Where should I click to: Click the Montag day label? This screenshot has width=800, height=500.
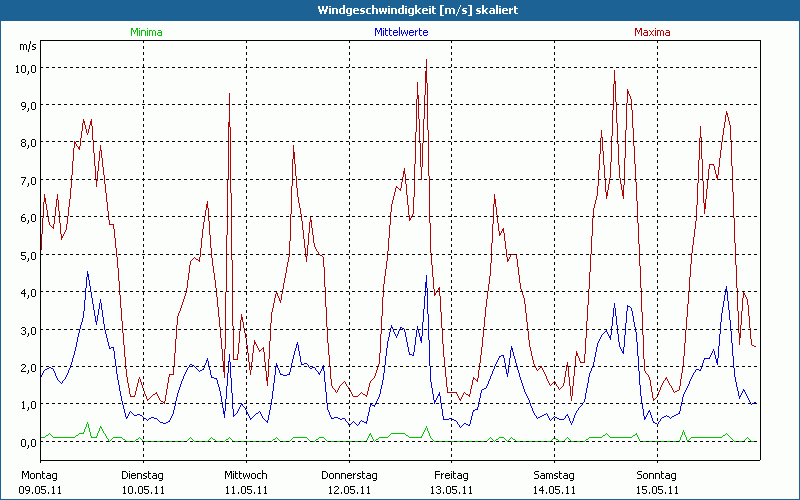coord(40,476)
